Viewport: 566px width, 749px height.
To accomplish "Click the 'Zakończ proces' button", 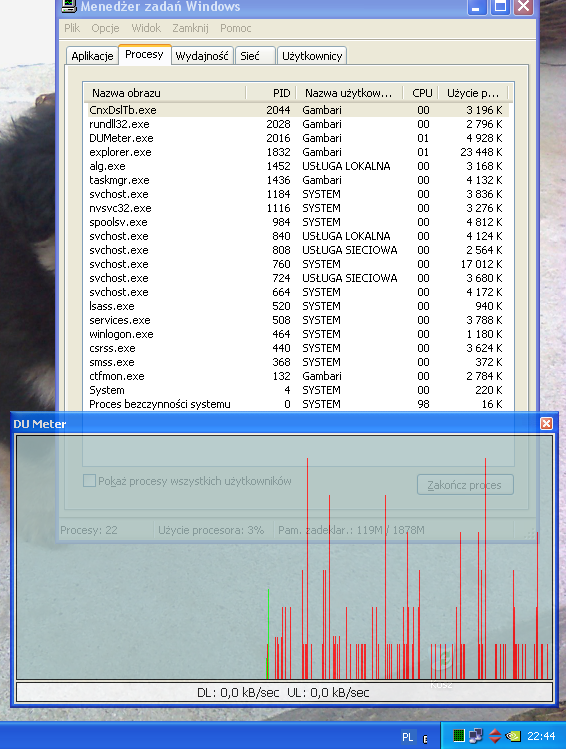I will (465, 485).
